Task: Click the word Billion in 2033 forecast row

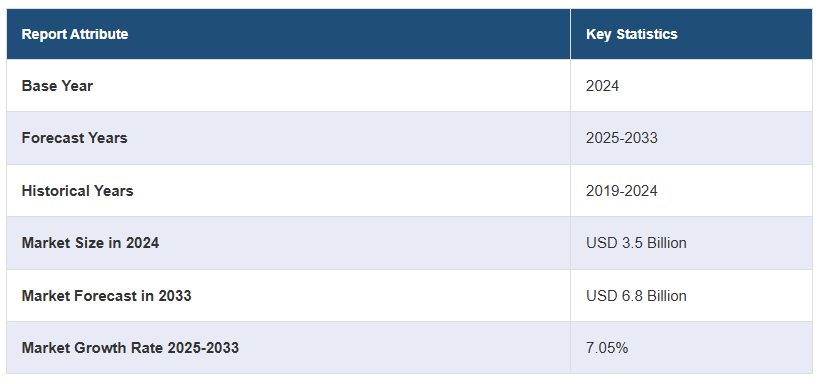Action: pos(666,296)
